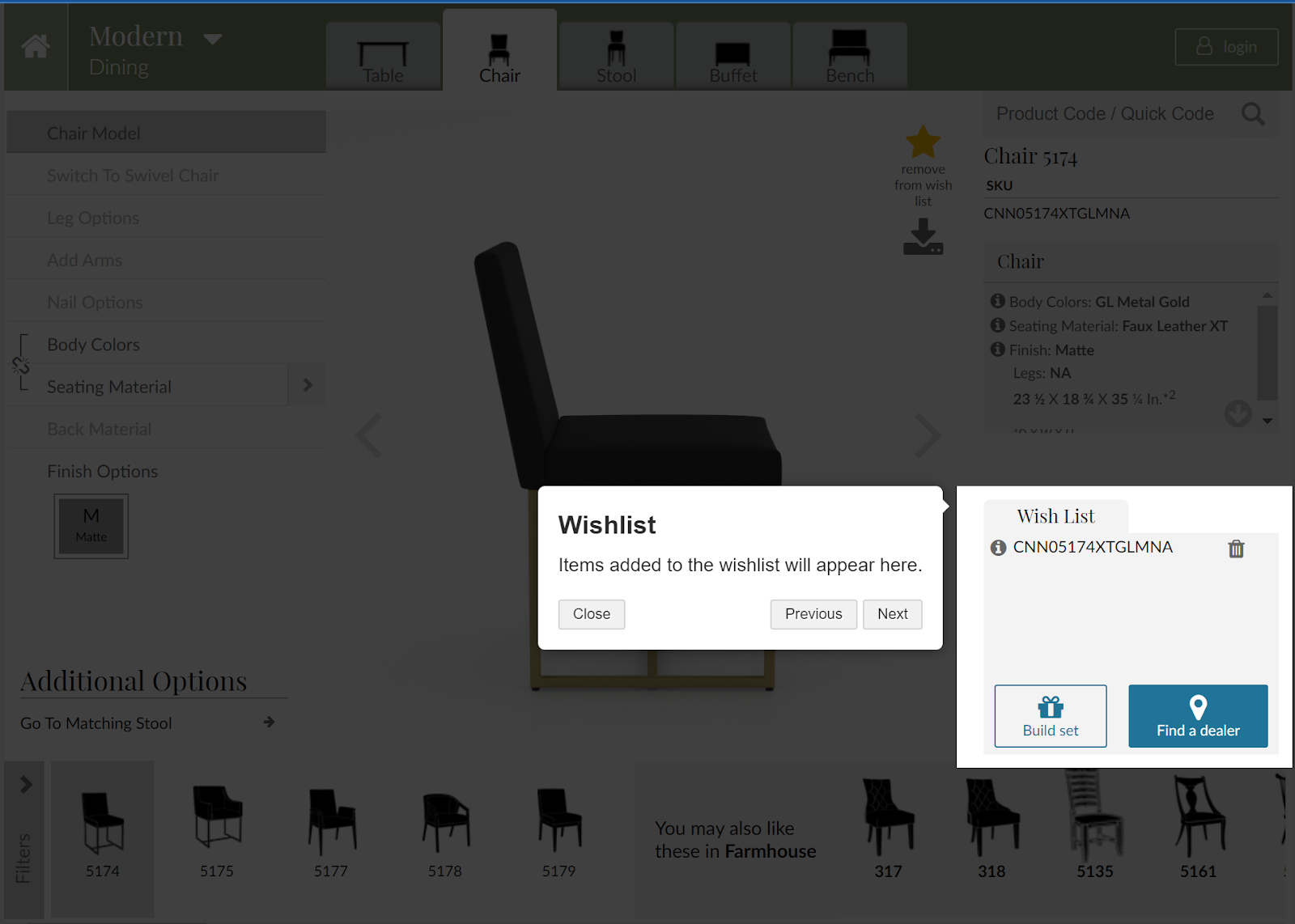This screenshot has height=924, width=1295.
Task: Open the Chair Model section
Action: [166, 133]
